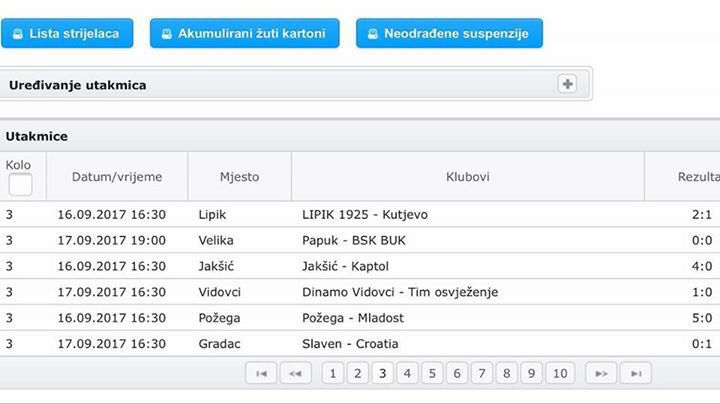Sort by the Datum/vrijeme column header

(116, 177)
